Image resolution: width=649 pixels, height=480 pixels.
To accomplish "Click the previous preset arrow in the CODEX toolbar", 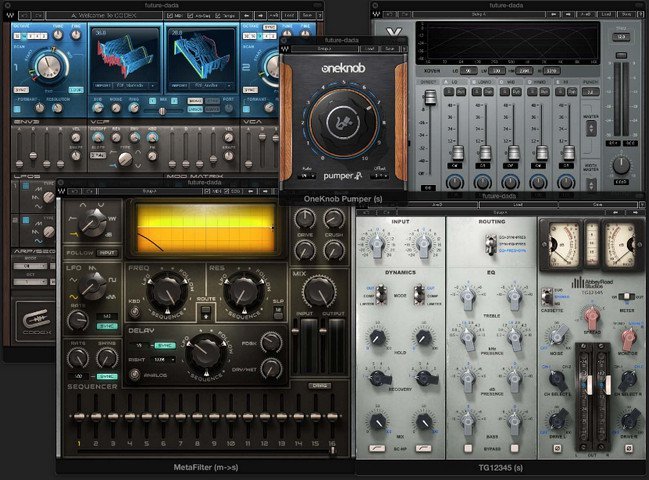I will click(247, 15).
